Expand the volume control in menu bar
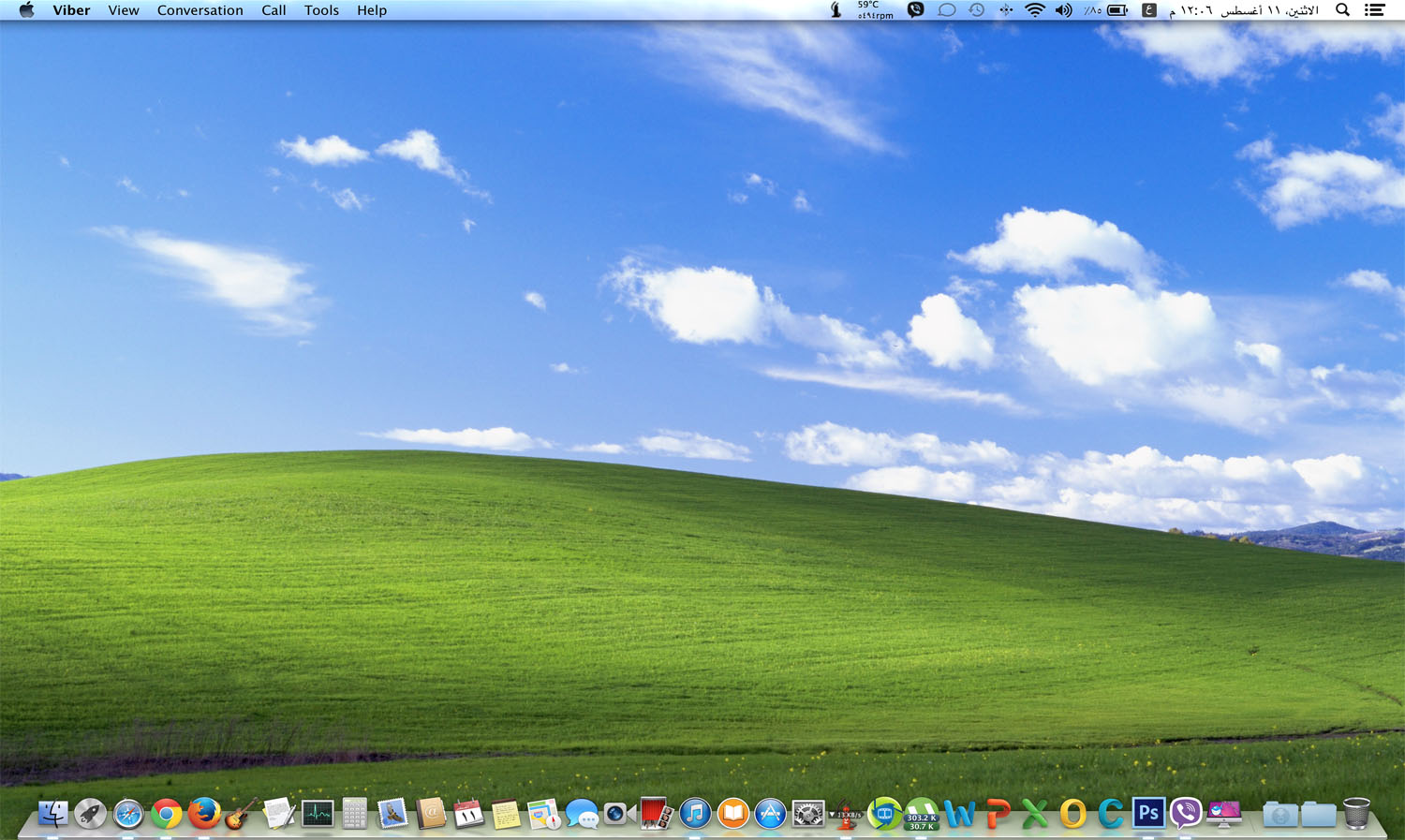The width and height of the screenshot is (1405, 840). pos(1063,10)
